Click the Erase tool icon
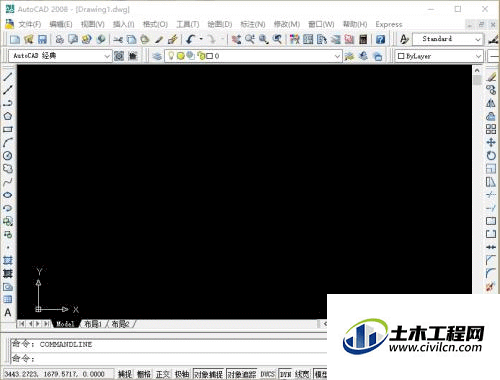This screenshot has height=380, width=500. tap(491, 77)
